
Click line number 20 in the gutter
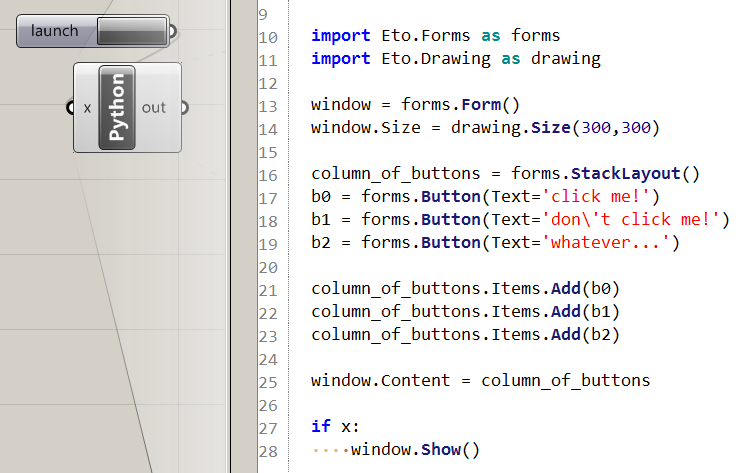(x=268, y=267)
